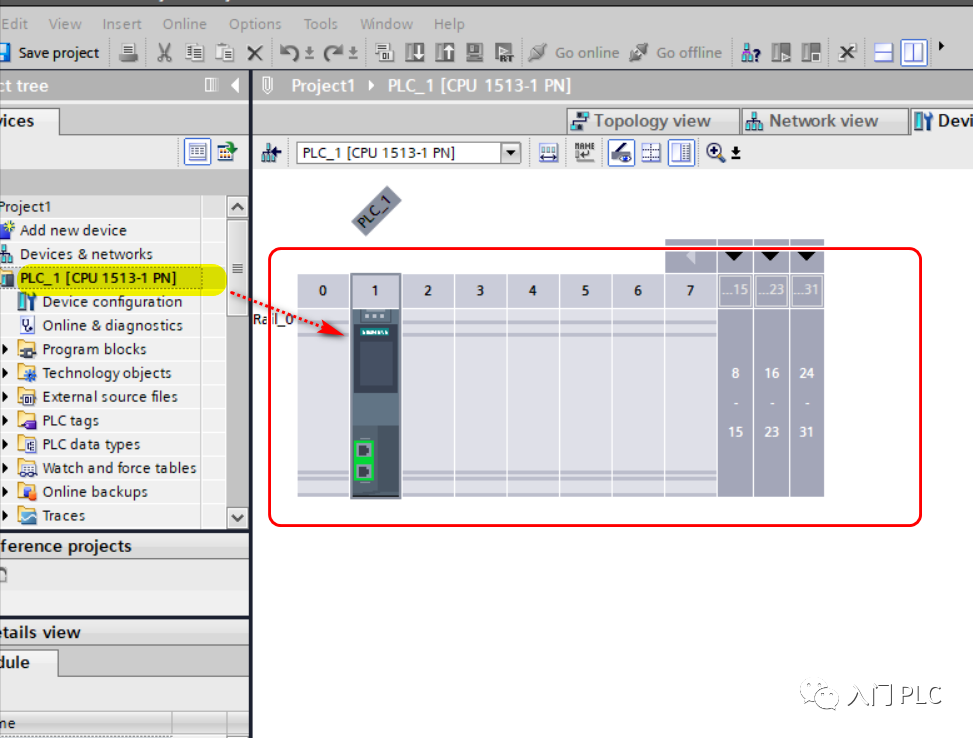This screenshot has height=738, width=973.
Task: Open the Online menu
Action: [x=184, y=24]
